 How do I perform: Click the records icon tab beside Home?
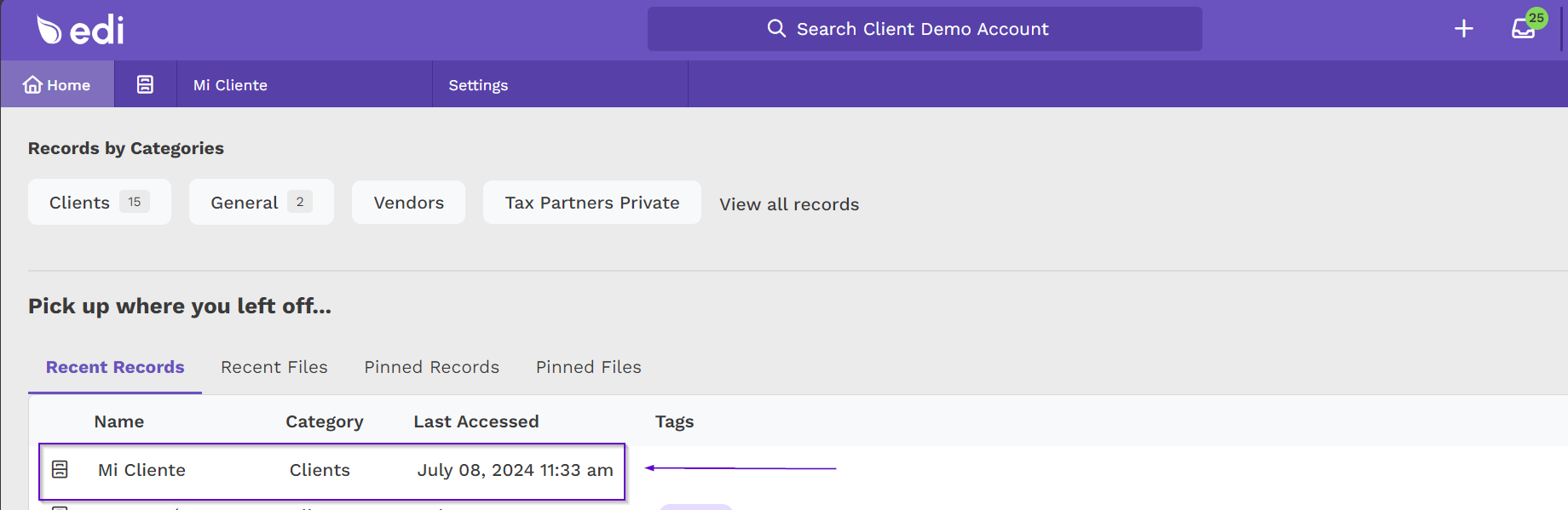(x=145, y=84)
